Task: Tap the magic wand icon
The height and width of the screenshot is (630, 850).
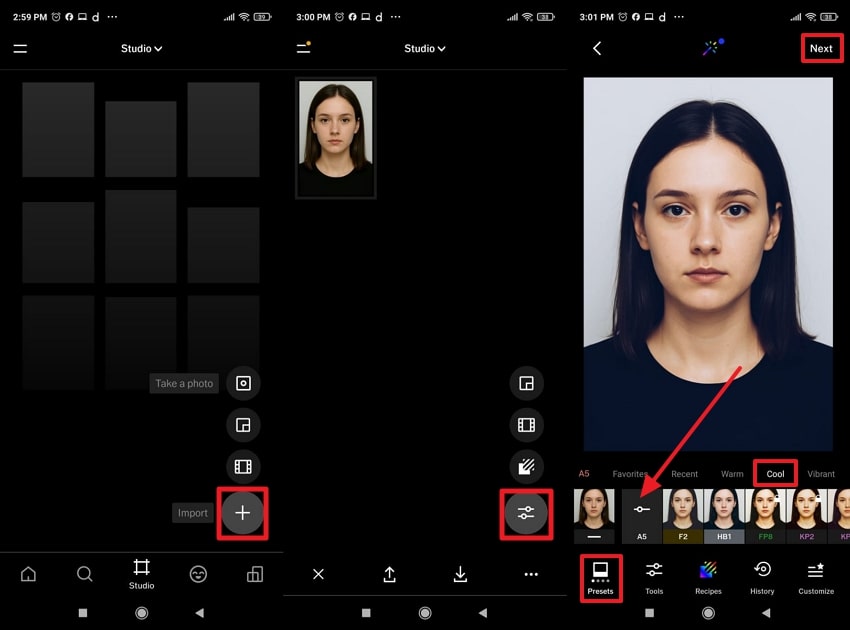Action: tap(712, 47)
